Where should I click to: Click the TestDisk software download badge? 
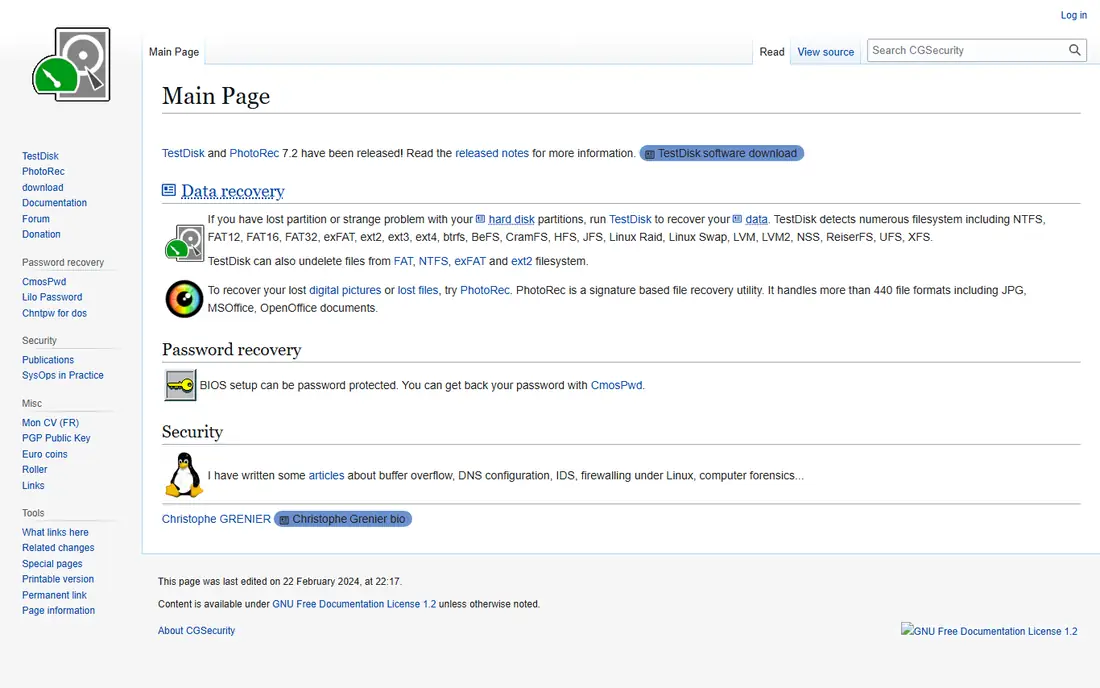722,153
